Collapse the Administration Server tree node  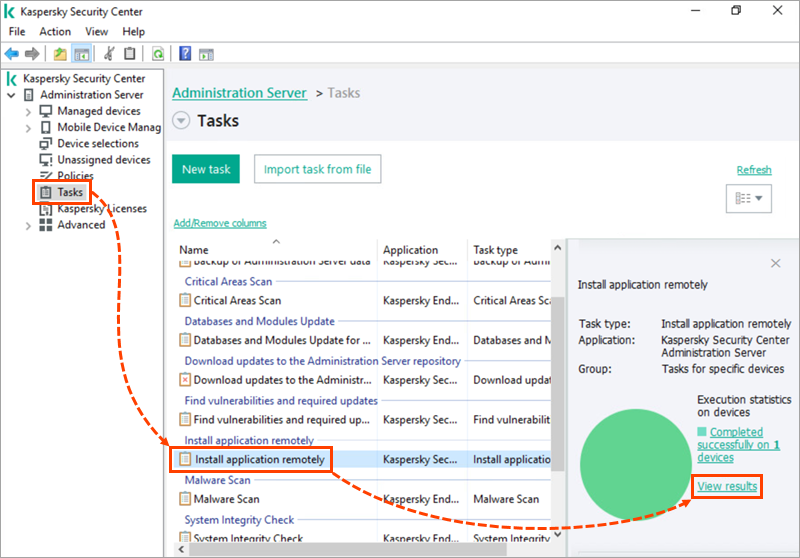point(11,95)
